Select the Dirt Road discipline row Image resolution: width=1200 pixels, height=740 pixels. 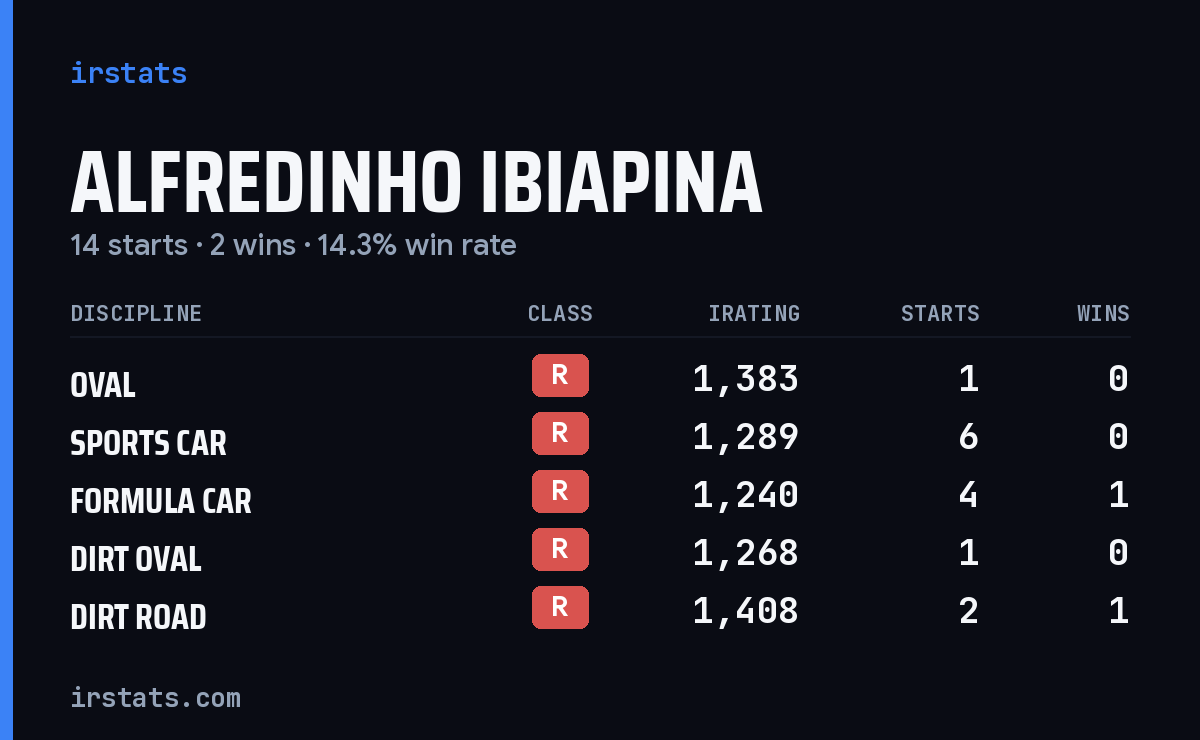(x=600, y=611)
